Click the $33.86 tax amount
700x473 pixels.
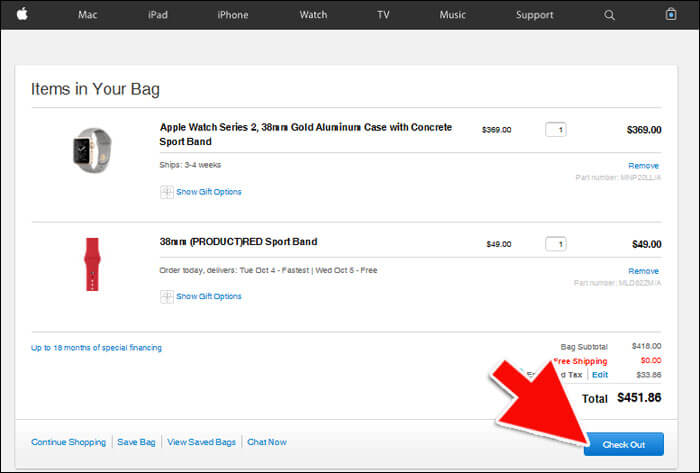649,375
